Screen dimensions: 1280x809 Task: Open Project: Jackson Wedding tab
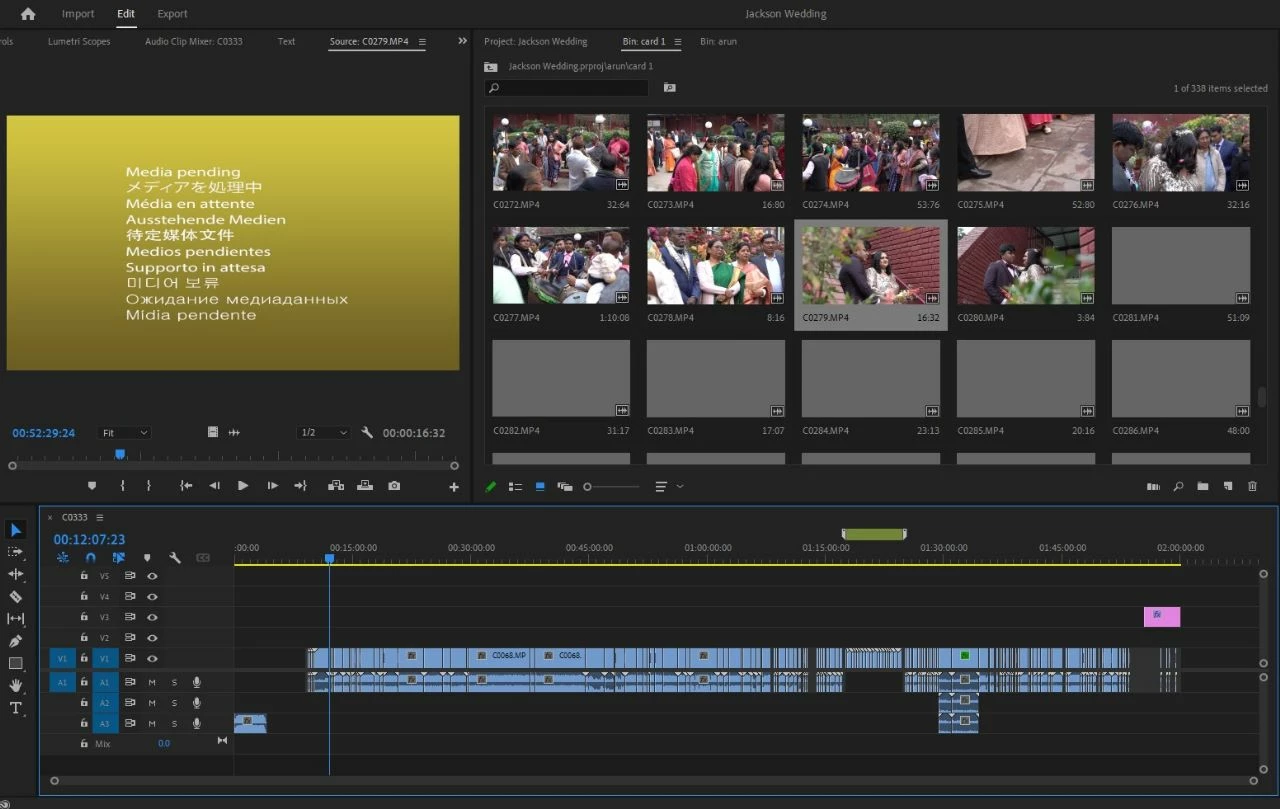536,42
